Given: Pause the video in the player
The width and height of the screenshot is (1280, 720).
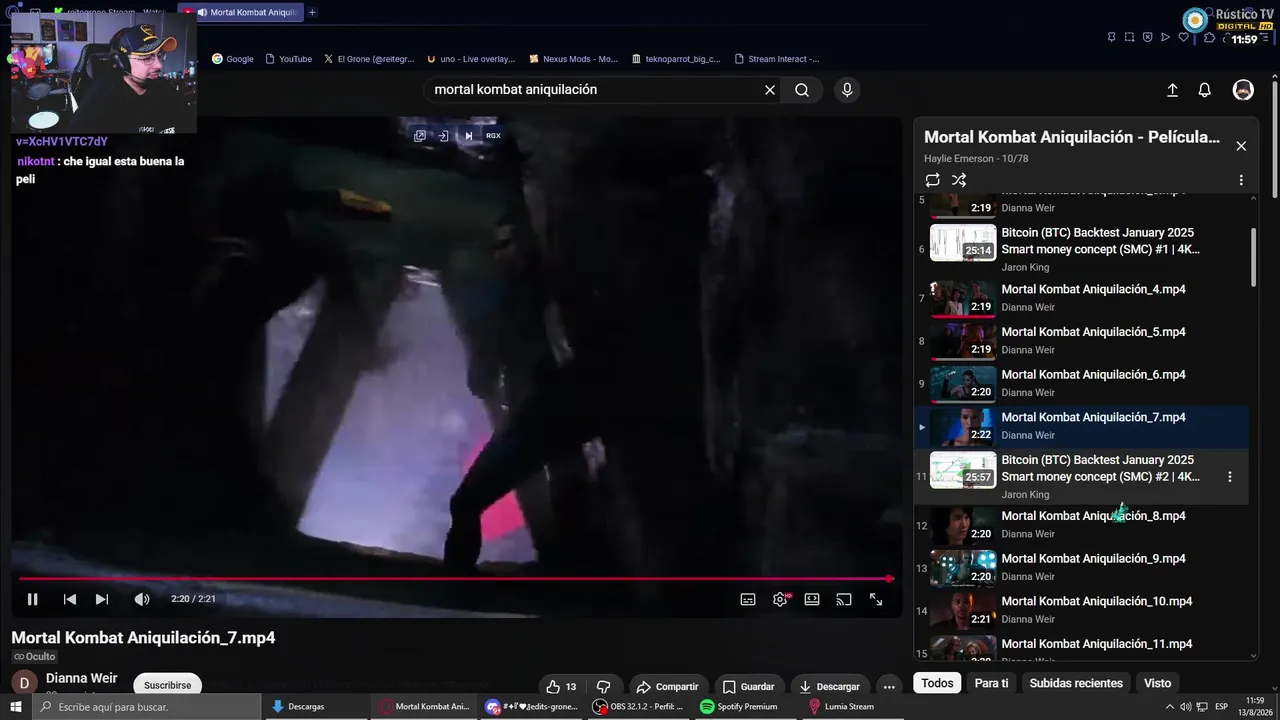Looking at the screenshot, I should [32, 599].
